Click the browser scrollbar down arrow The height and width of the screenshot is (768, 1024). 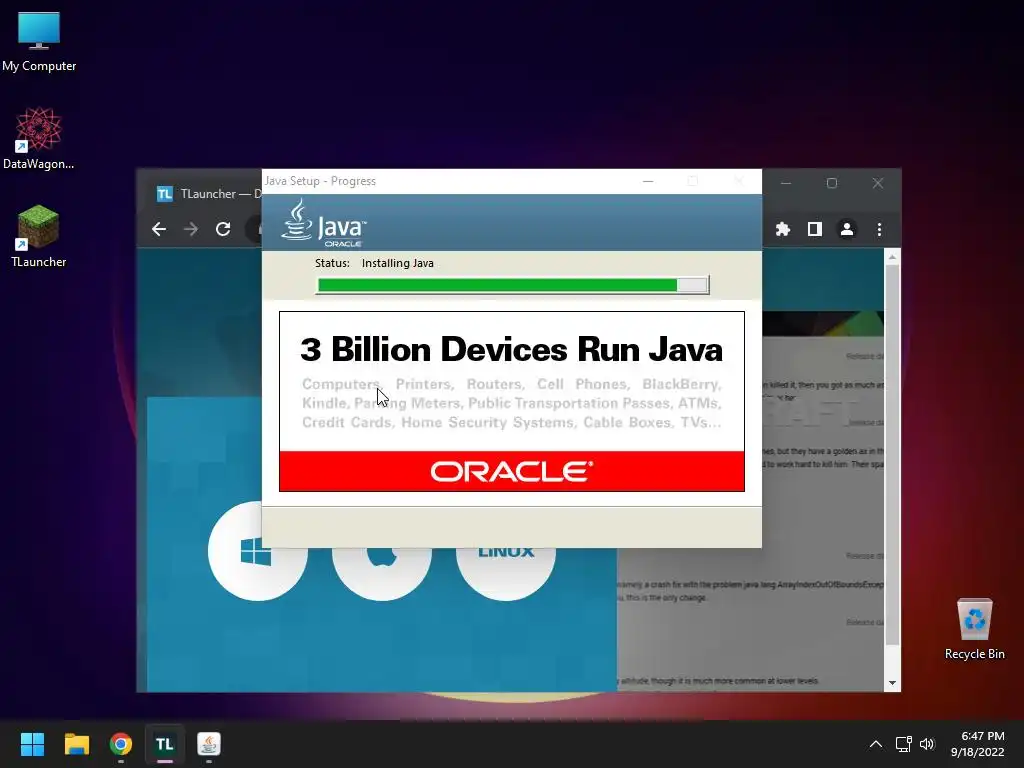pos(892,684)
